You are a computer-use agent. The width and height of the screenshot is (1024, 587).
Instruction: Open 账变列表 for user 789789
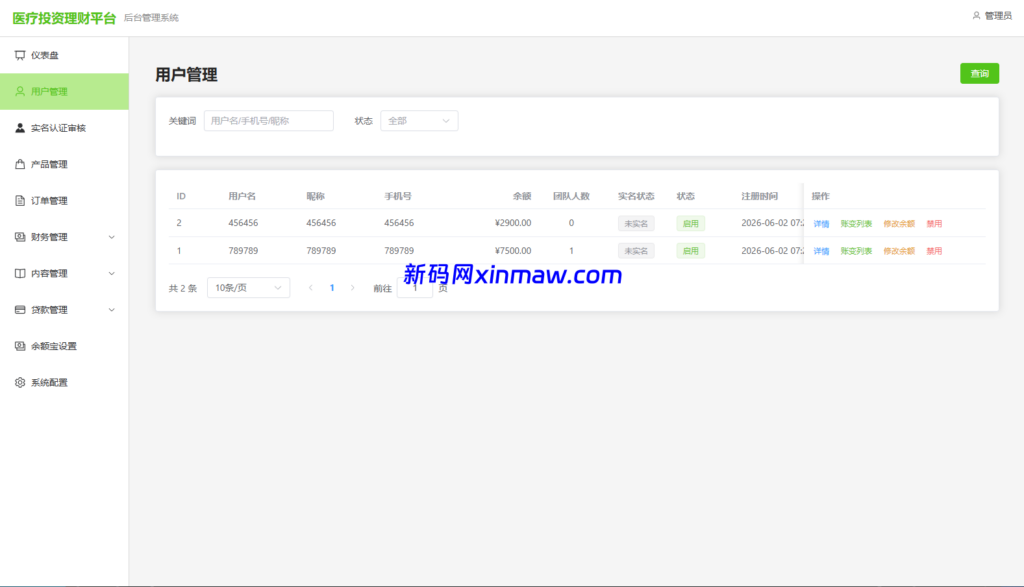(856, 251)
